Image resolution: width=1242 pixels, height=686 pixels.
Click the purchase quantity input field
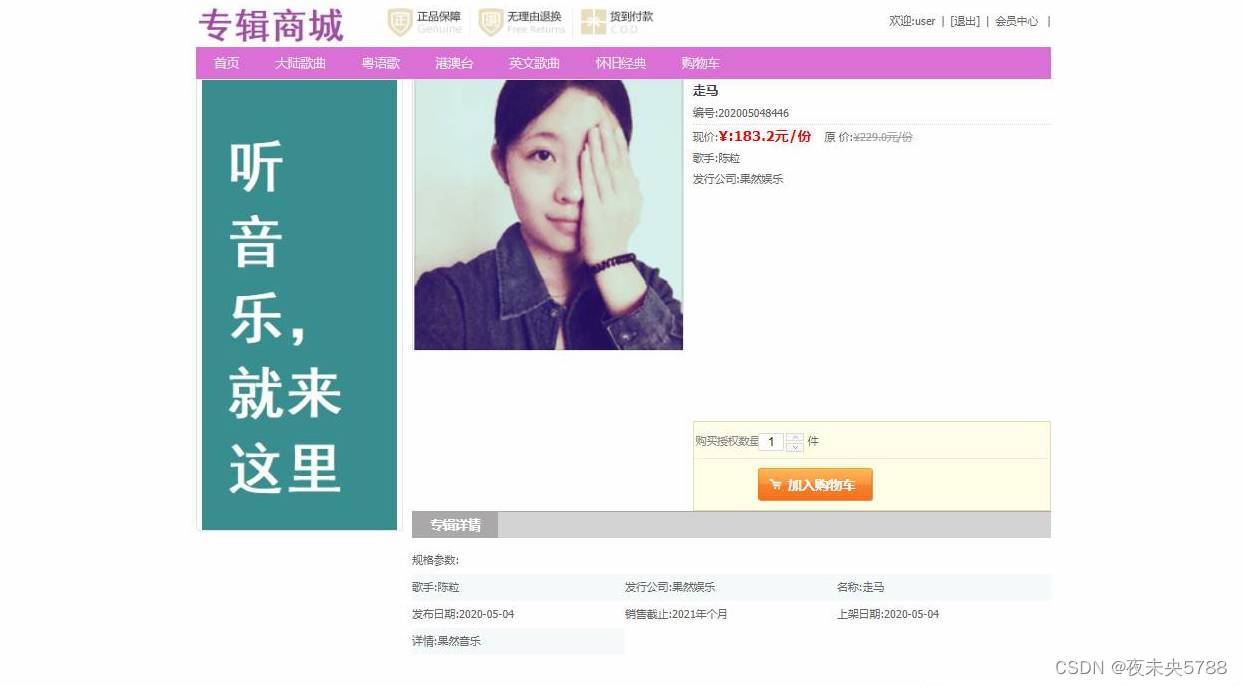pos(772,442)
